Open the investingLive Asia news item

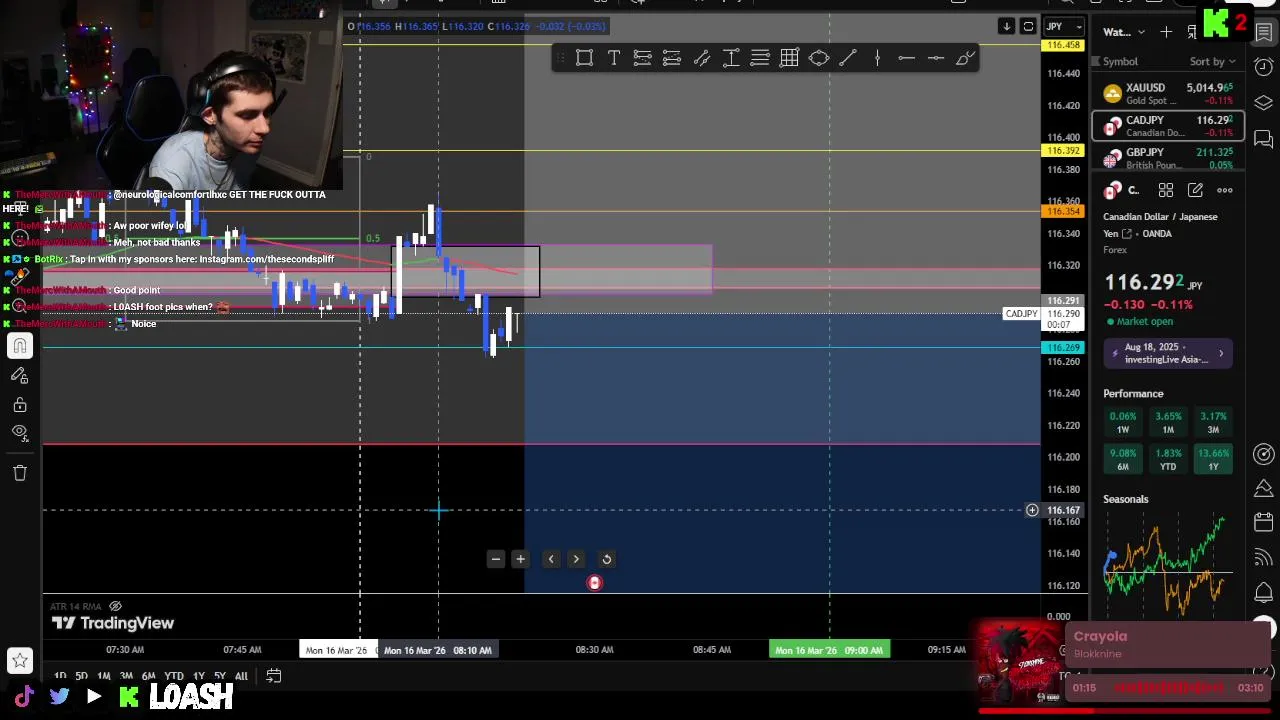(1168, 353)
